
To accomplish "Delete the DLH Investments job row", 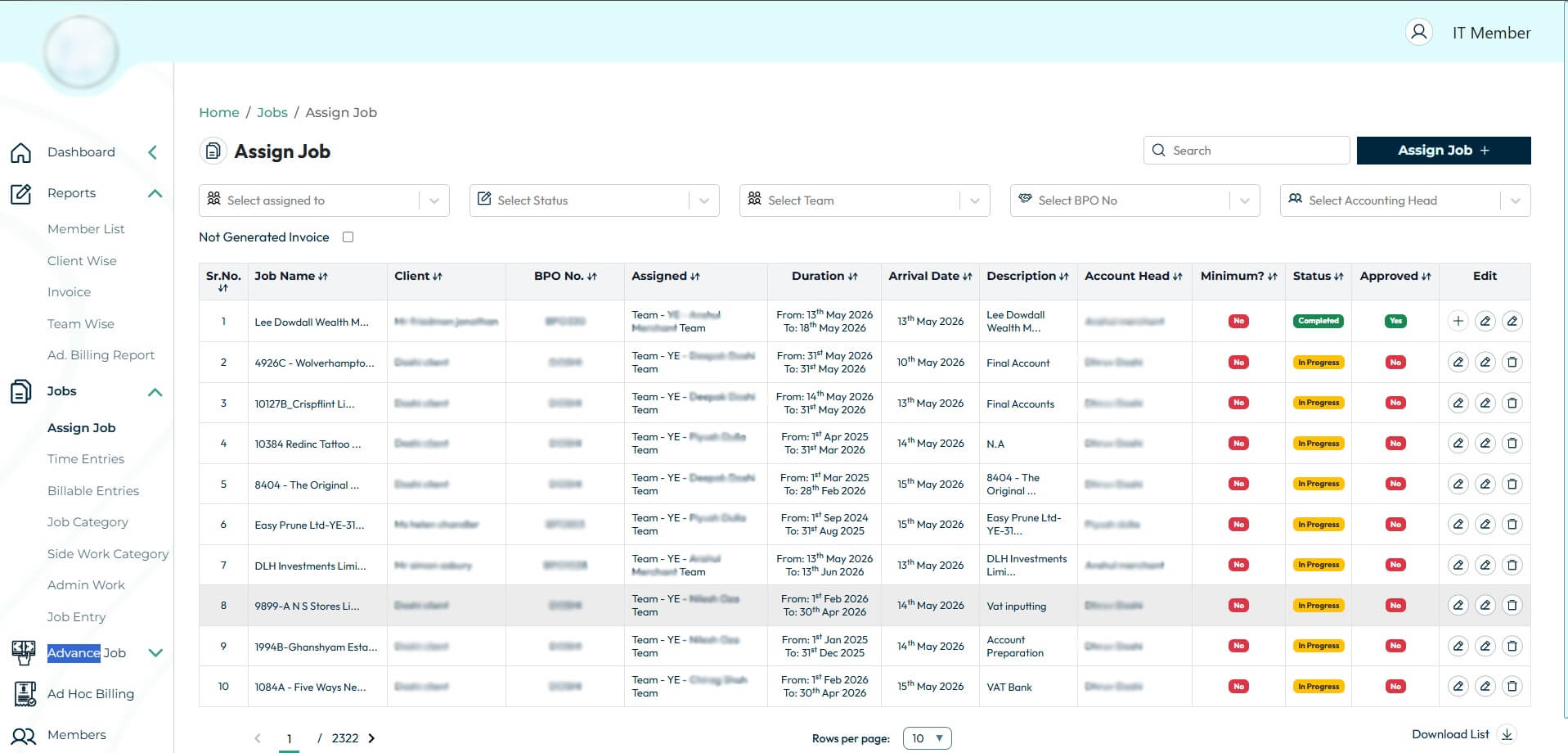I will point(1512,565).
